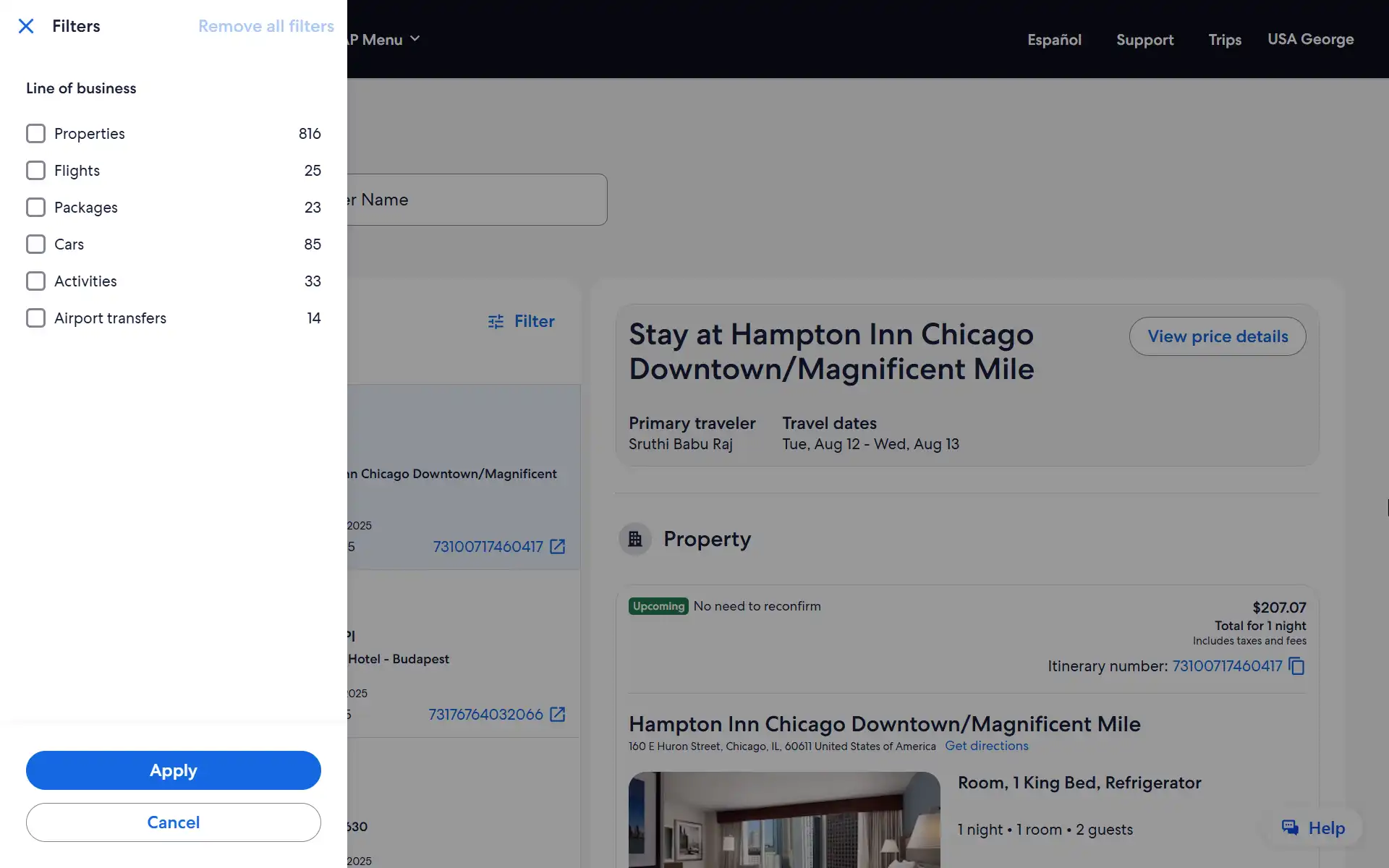Click itinerary link 73176764032066

(x=485, y=715)
